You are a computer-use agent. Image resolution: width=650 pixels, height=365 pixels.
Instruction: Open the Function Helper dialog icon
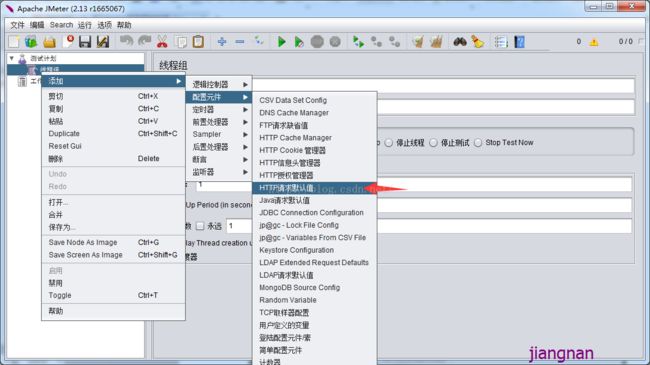(501, 42)
